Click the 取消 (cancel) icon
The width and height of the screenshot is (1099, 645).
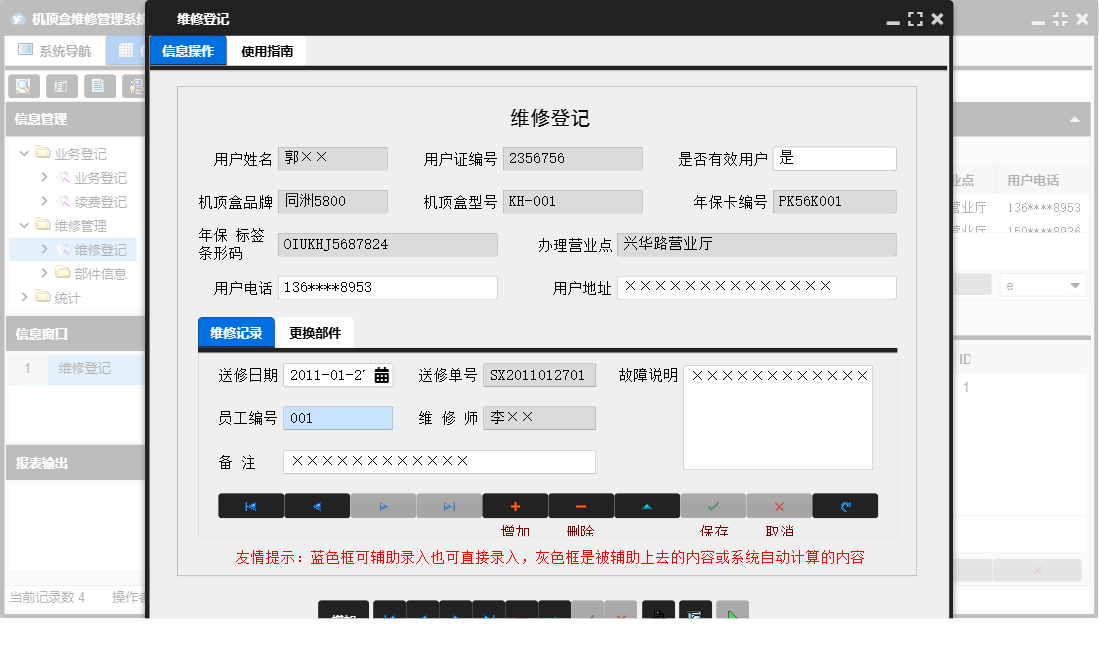[x=779, y=505]
